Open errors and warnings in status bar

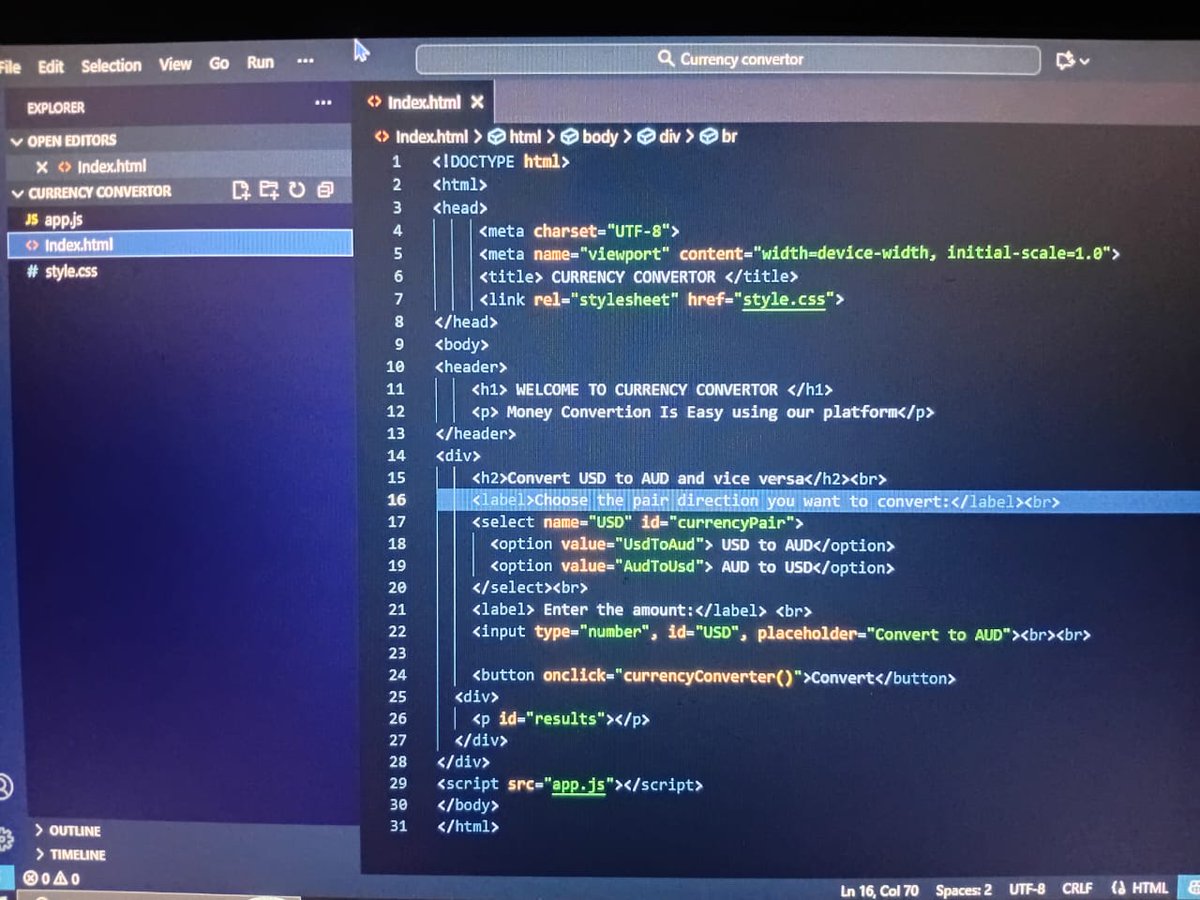[52, 879]
